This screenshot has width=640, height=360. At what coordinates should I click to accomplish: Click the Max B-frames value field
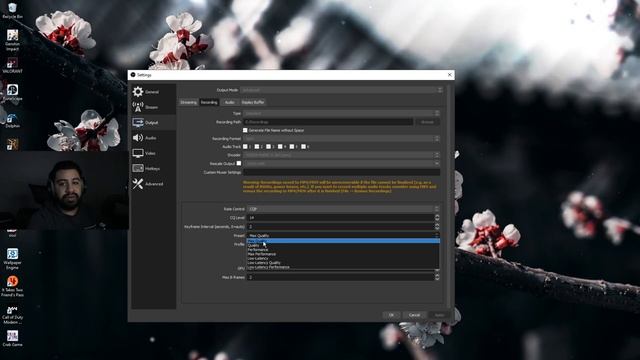pos(341,277)
